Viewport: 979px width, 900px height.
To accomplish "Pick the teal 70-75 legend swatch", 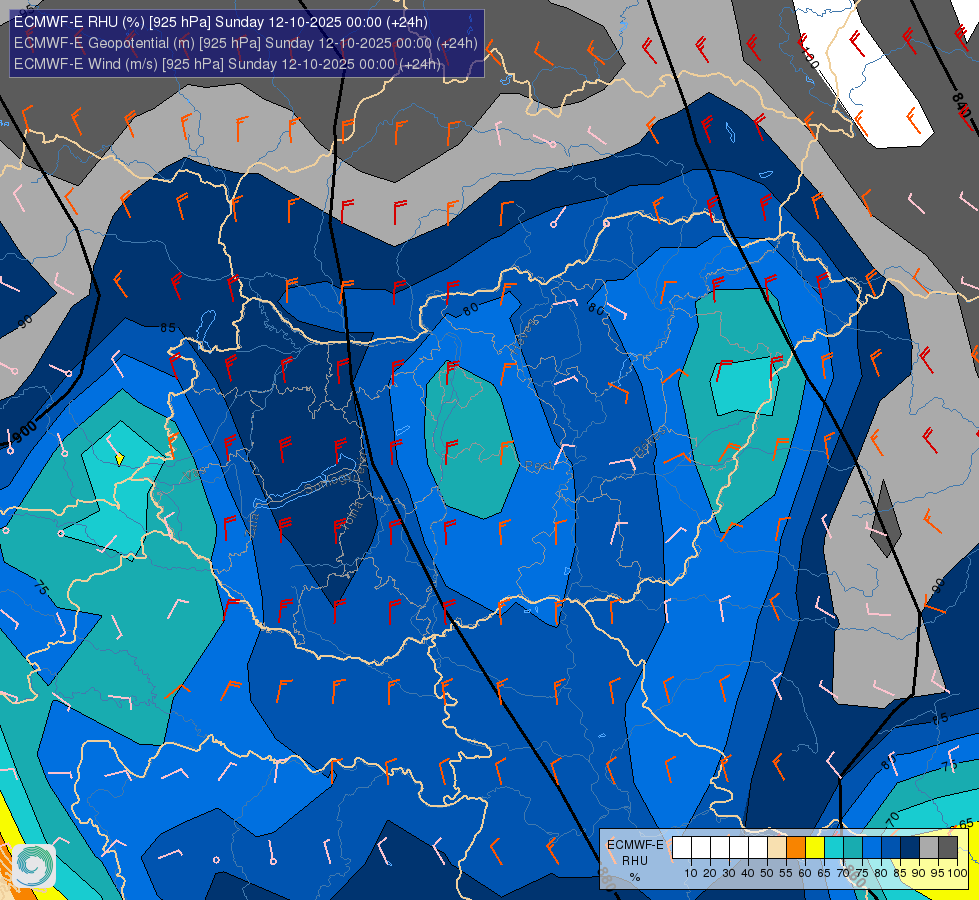I will click(853, 848).
